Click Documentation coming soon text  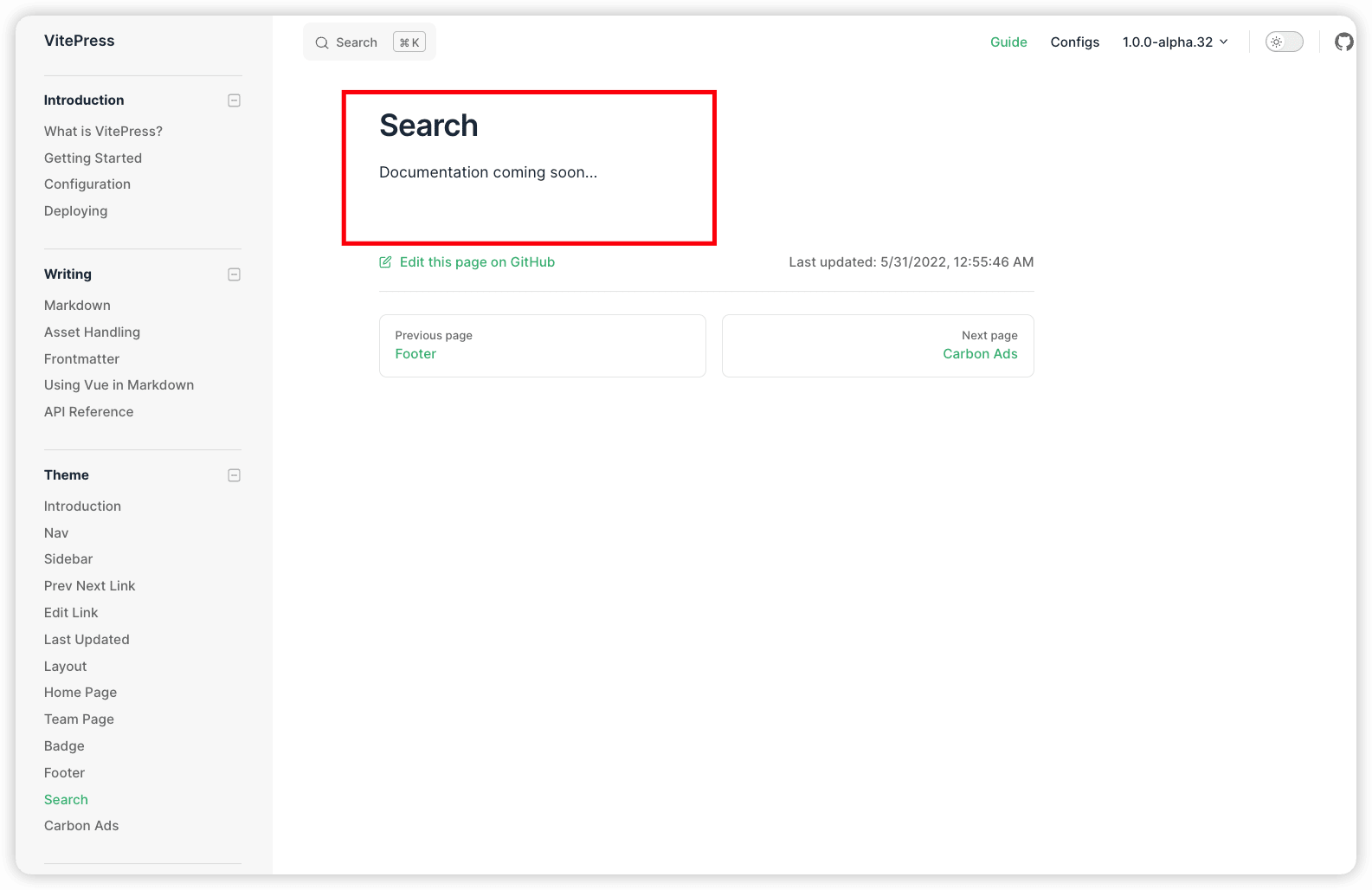(488, 172)
